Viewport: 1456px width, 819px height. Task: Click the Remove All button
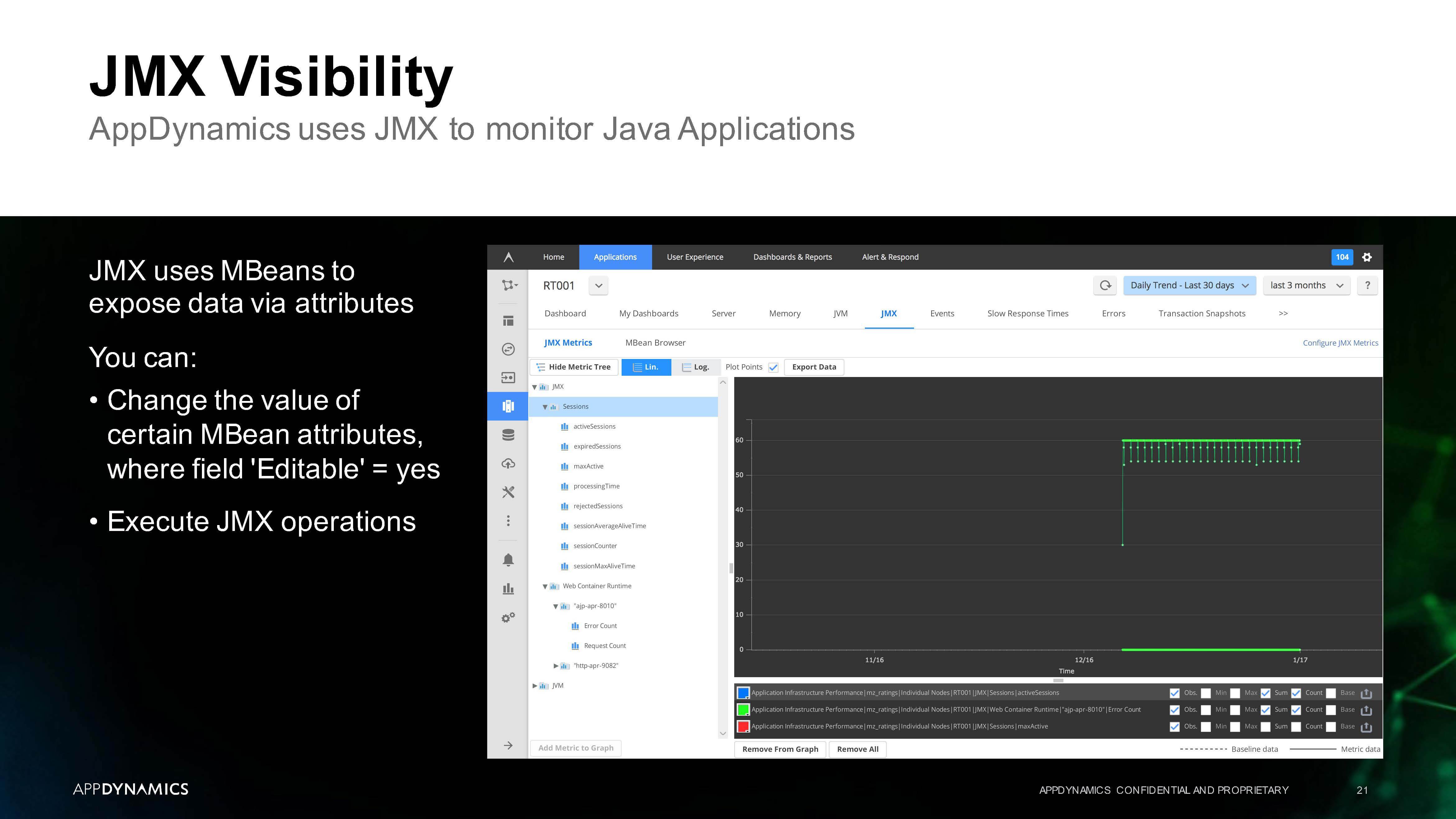(857, 749)
